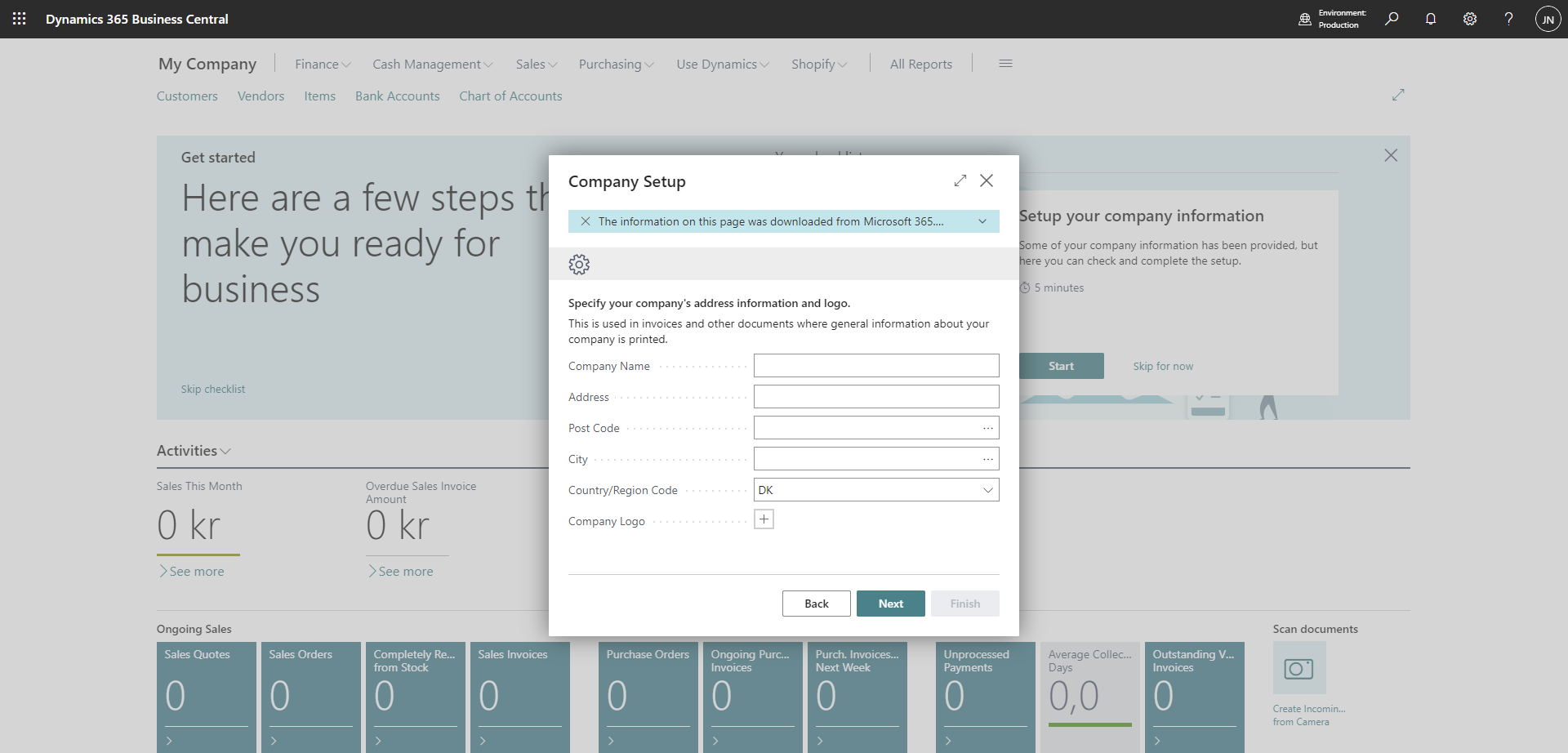Click the Next button
Screen dimensions: 1568x753
(891, 604)
